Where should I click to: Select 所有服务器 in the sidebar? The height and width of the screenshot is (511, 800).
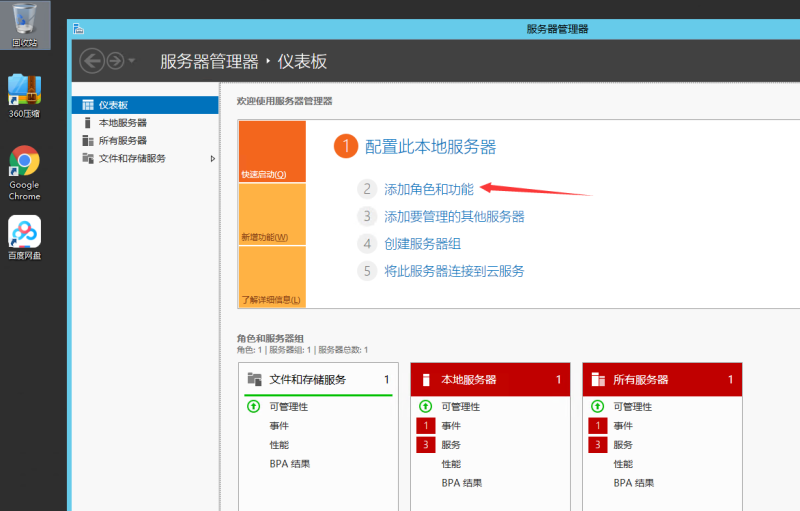[x=145, y=141]
